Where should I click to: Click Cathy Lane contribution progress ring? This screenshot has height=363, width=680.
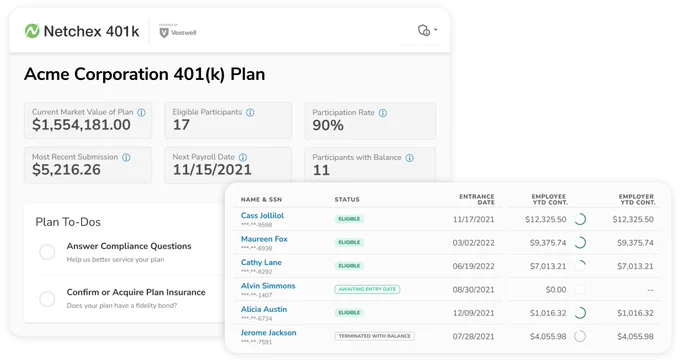pos(580,266)
